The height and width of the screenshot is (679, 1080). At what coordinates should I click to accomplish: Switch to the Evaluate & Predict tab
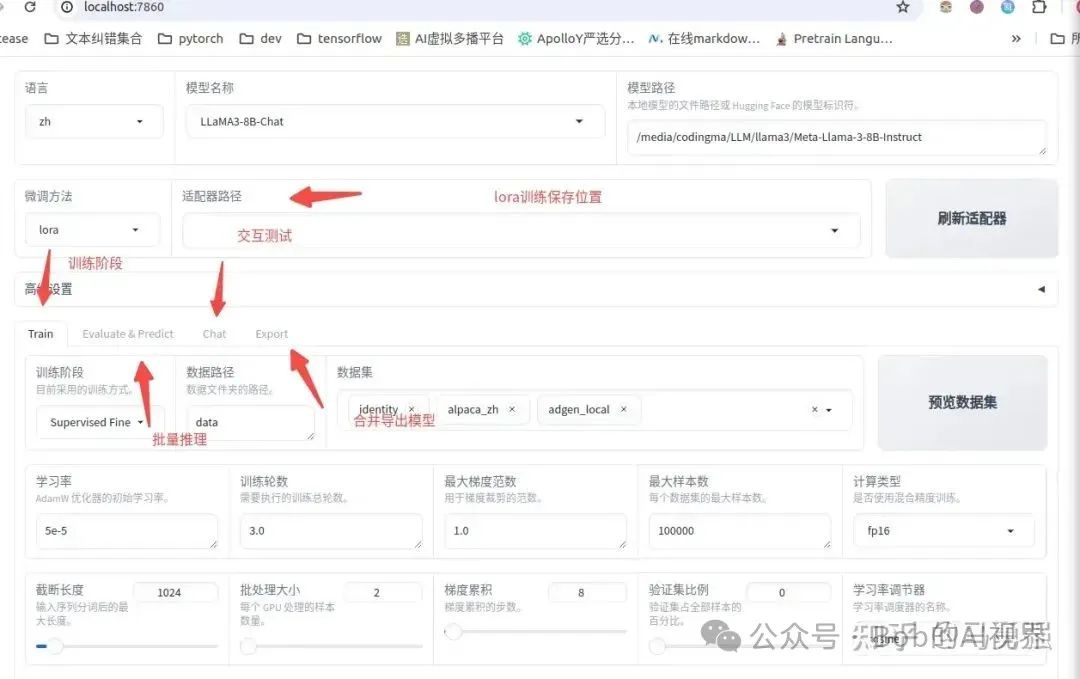tap(128, 334)
